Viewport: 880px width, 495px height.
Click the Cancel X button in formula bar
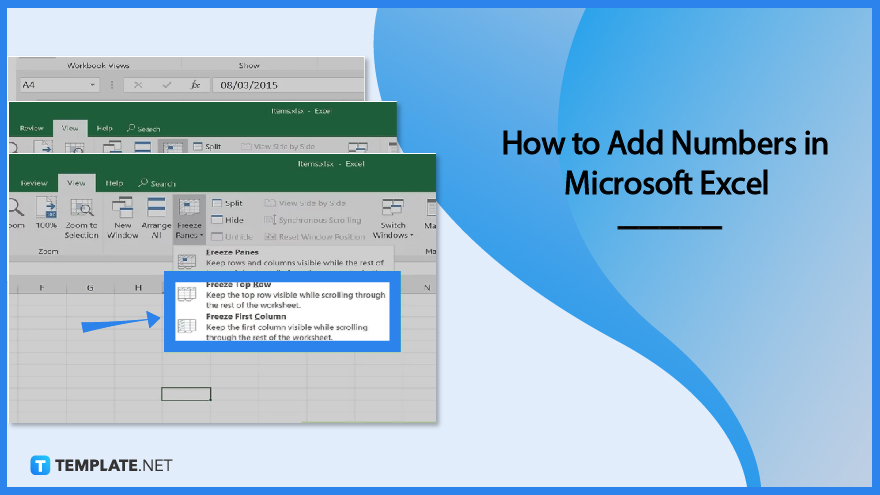point(138,85)
